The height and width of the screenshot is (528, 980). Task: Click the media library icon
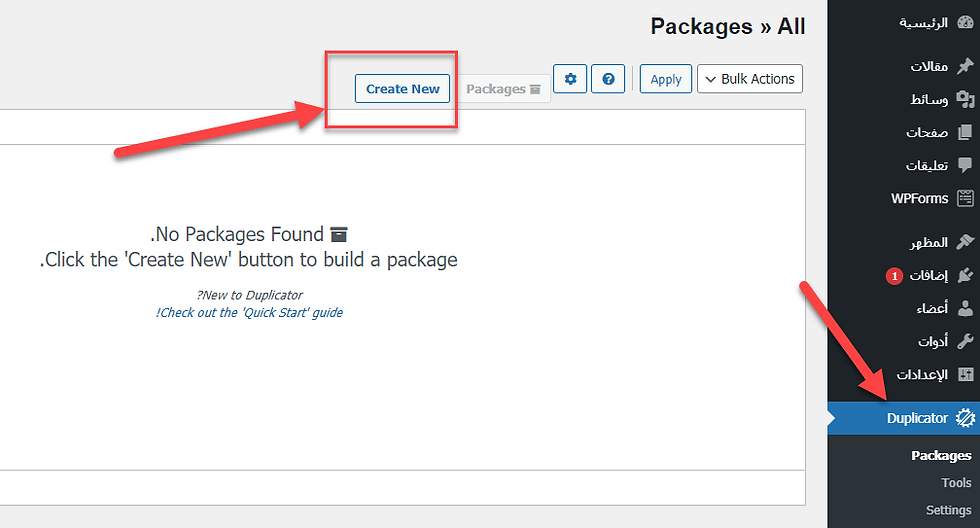click(x=965, y=99)
